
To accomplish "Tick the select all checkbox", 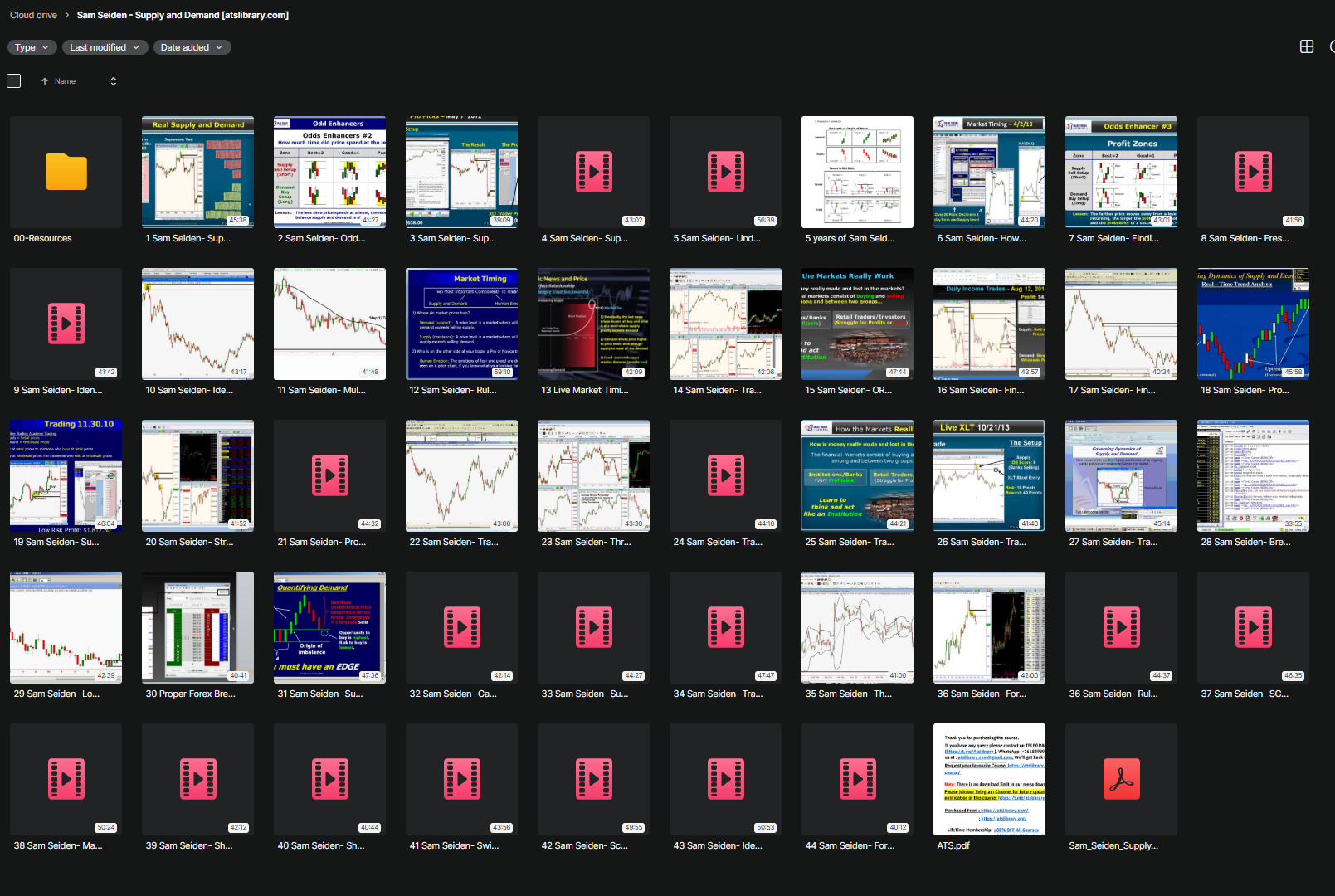I will (x=13, y=81).
